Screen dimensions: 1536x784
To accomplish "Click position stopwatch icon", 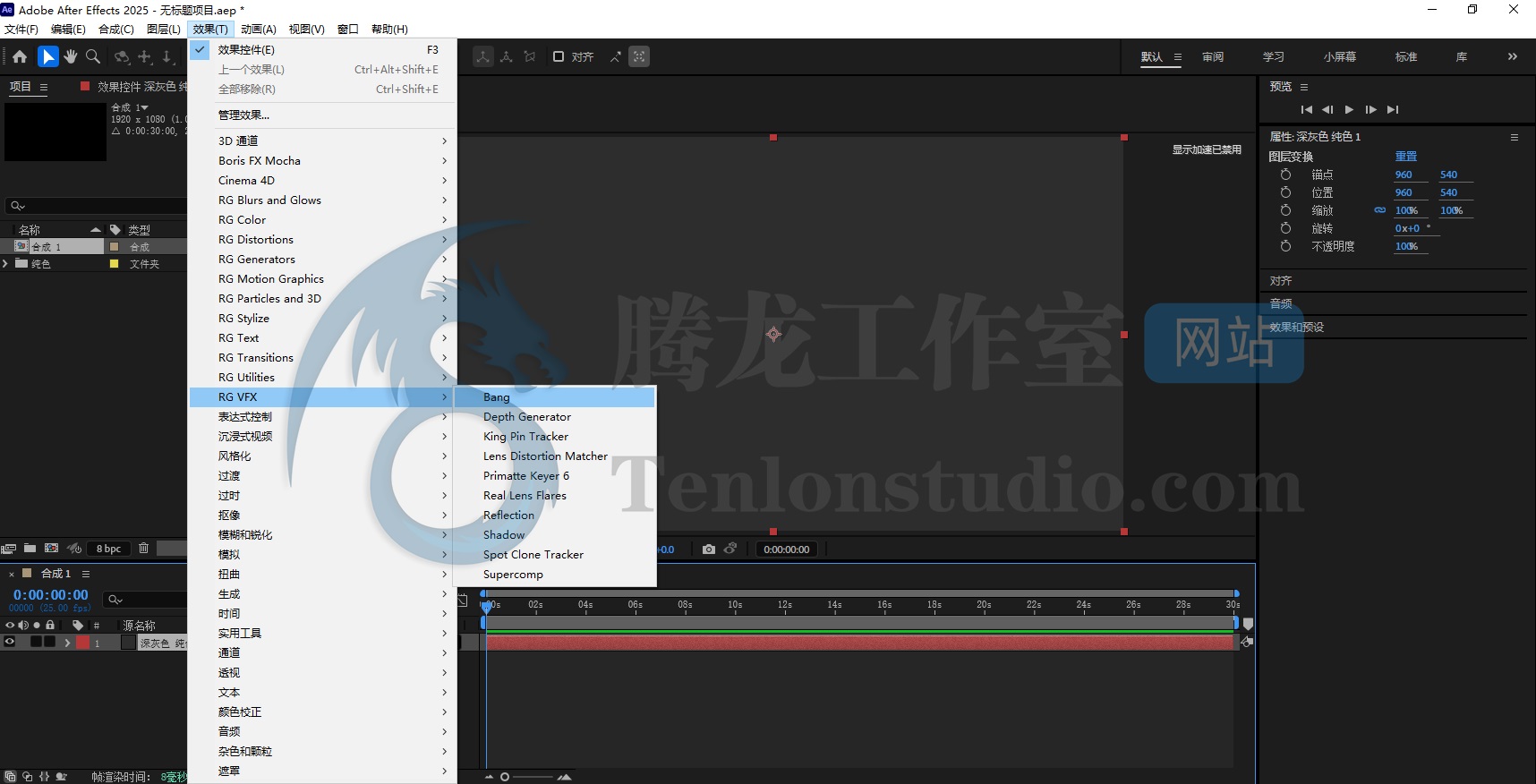I will tap(1285, 192).
